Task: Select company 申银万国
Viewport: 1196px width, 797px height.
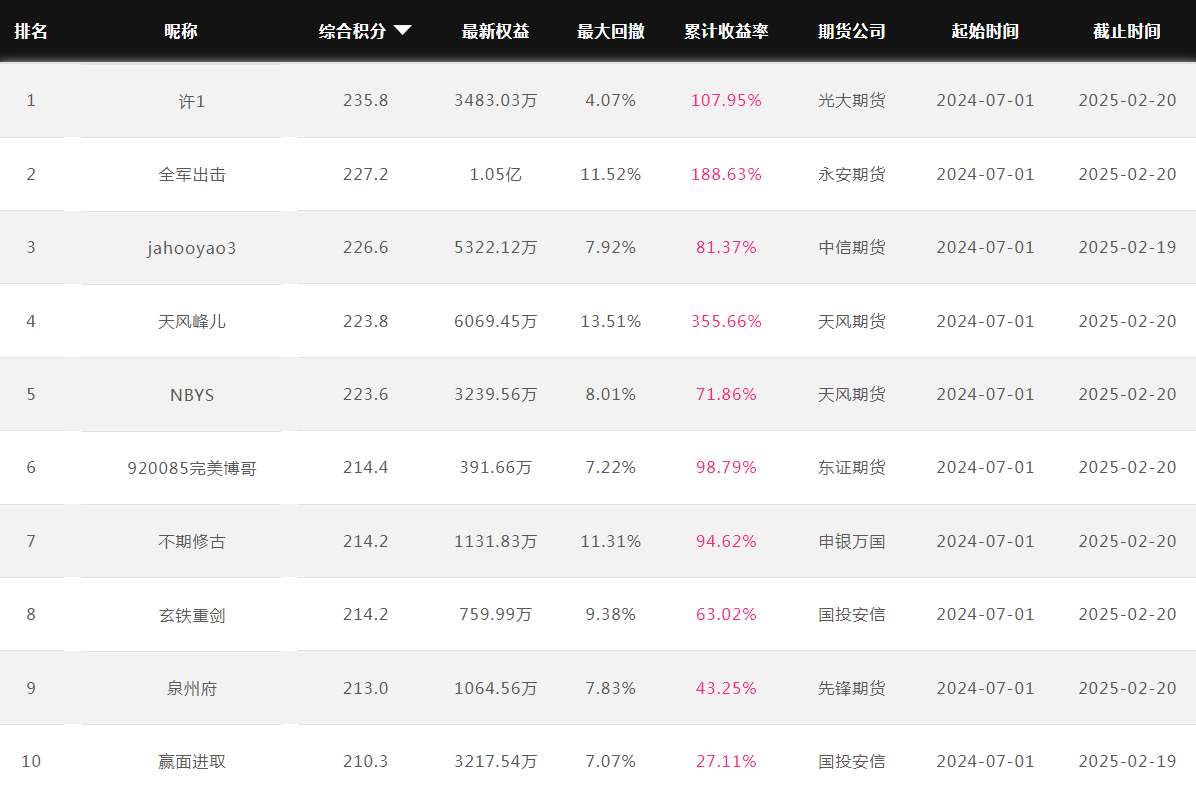Action: 852,542
